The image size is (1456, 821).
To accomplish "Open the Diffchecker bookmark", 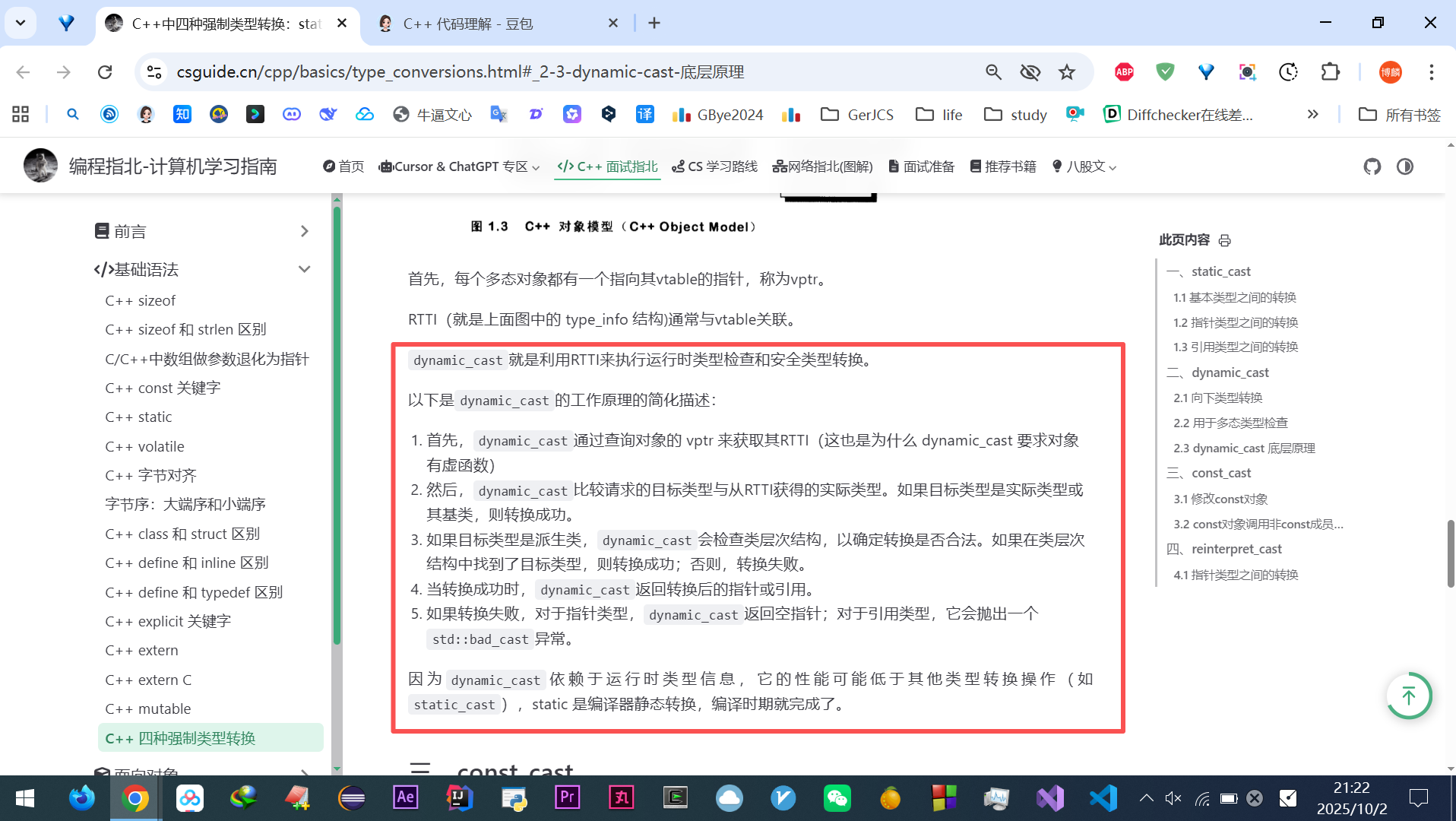I will [x=1178, y=114].
